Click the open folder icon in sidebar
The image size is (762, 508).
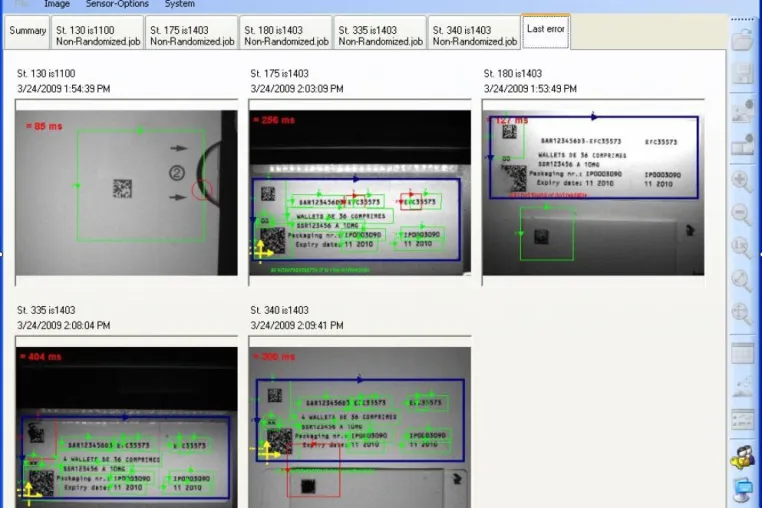tap(742, 38)
